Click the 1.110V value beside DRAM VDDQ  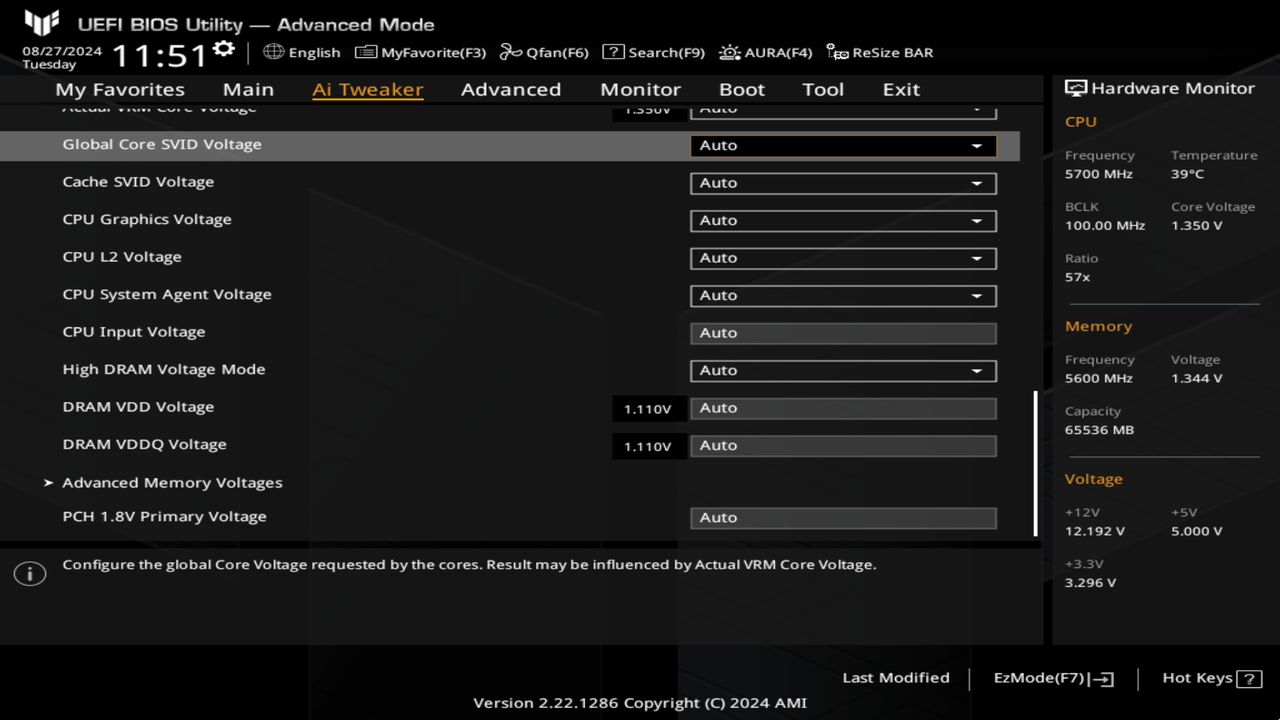point(648,446)
